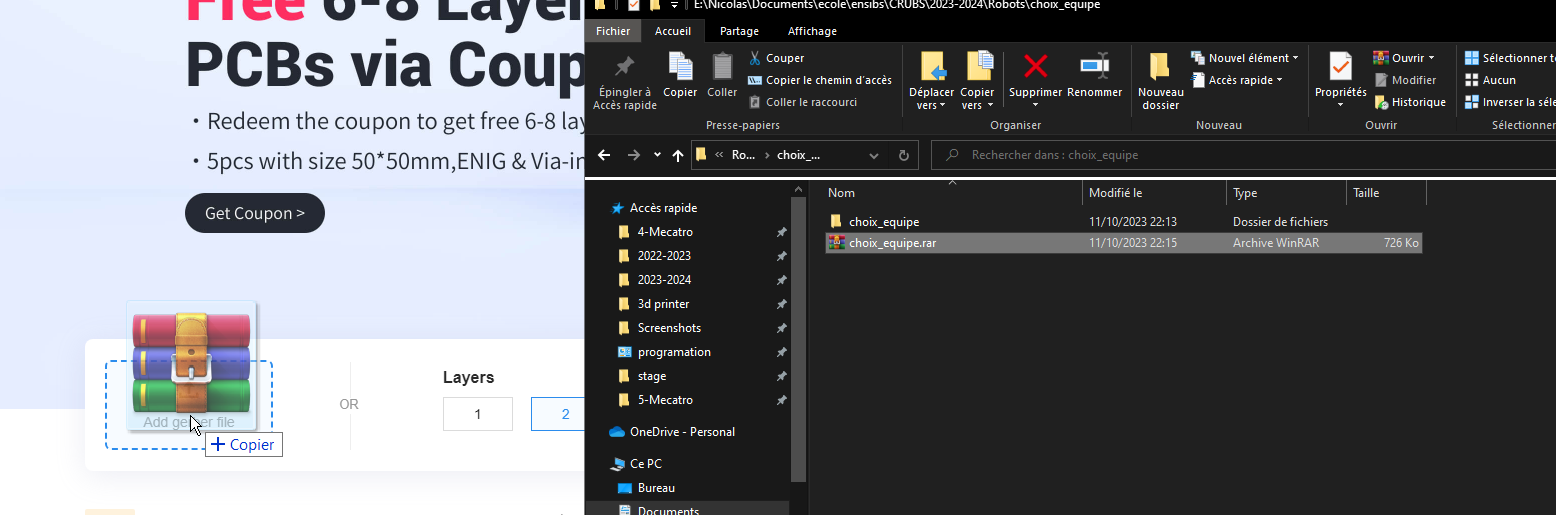Image resolution: width=1556 pixels, height=515 pixels.
Task: Click Accès rapide in navigation pane
Action: 663,208
